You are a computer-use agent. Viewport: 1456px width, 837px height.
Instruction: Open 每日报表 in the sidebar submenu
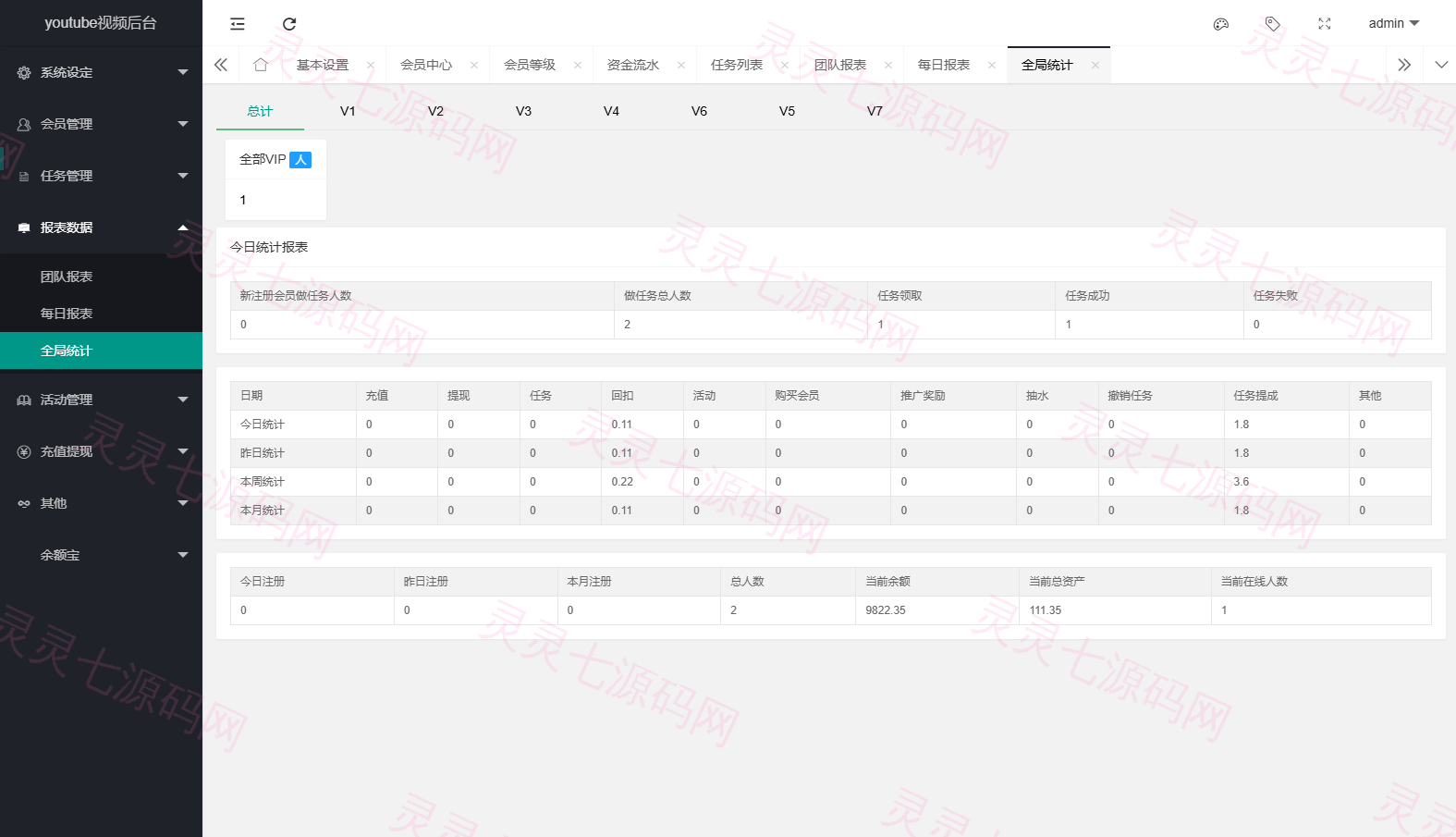point(101,314)
